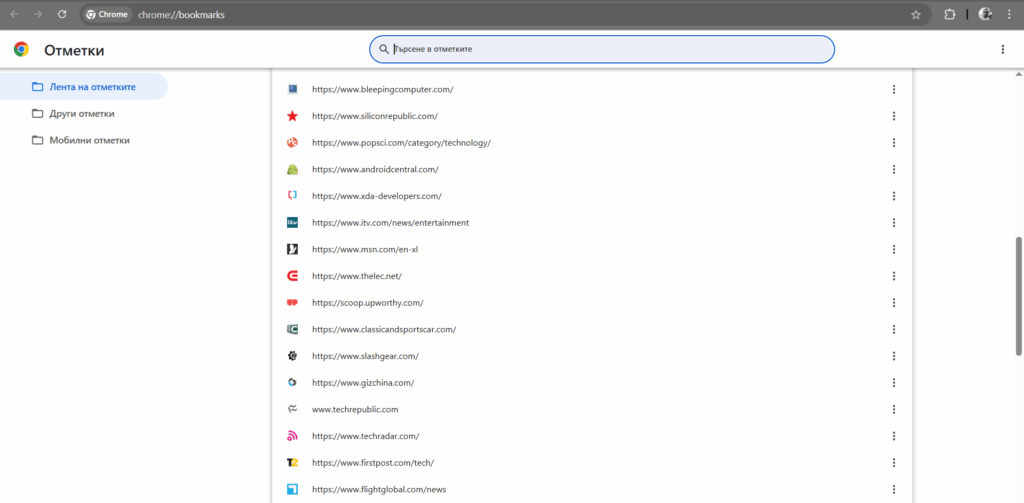Viewport: 1024px width, 503px height.
Task: Click the bookmarks search field
Action: (601, 49)
